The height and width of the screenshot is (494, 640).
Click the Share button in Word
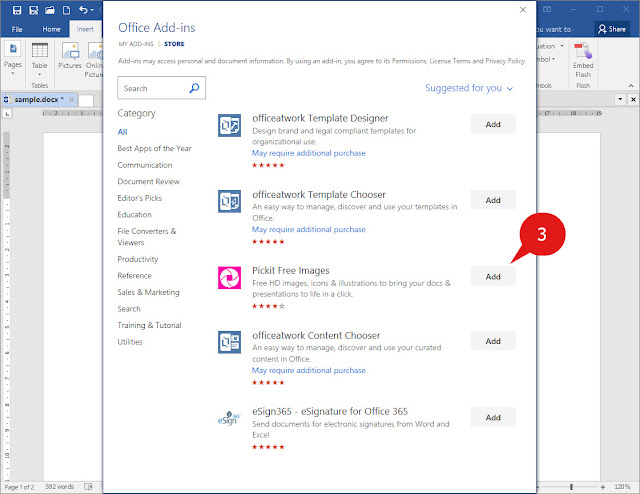click(612, 29)
